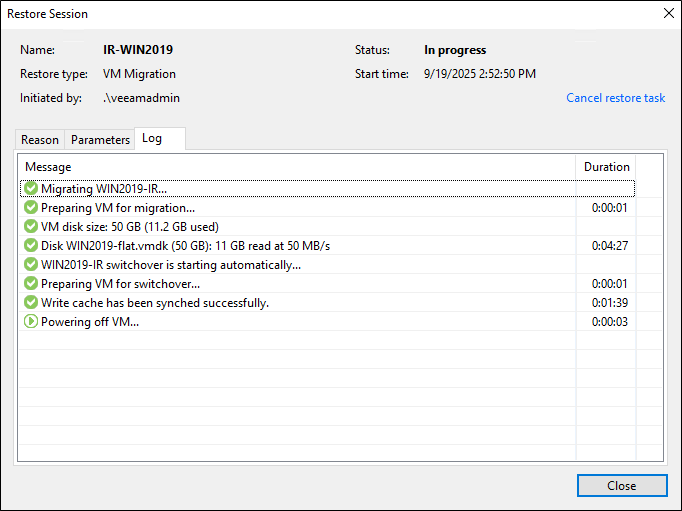
Task: Select the Powering off VM log row text
Action: click(90, 322)
